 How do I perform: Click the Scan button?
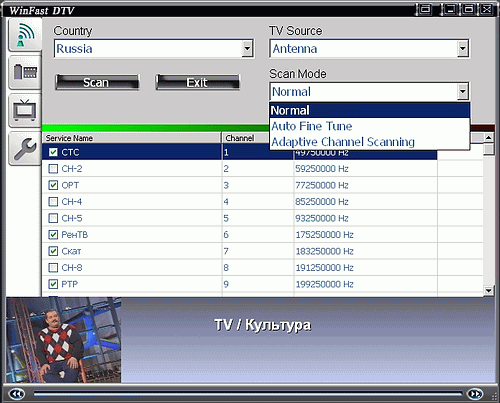[97, 82]
